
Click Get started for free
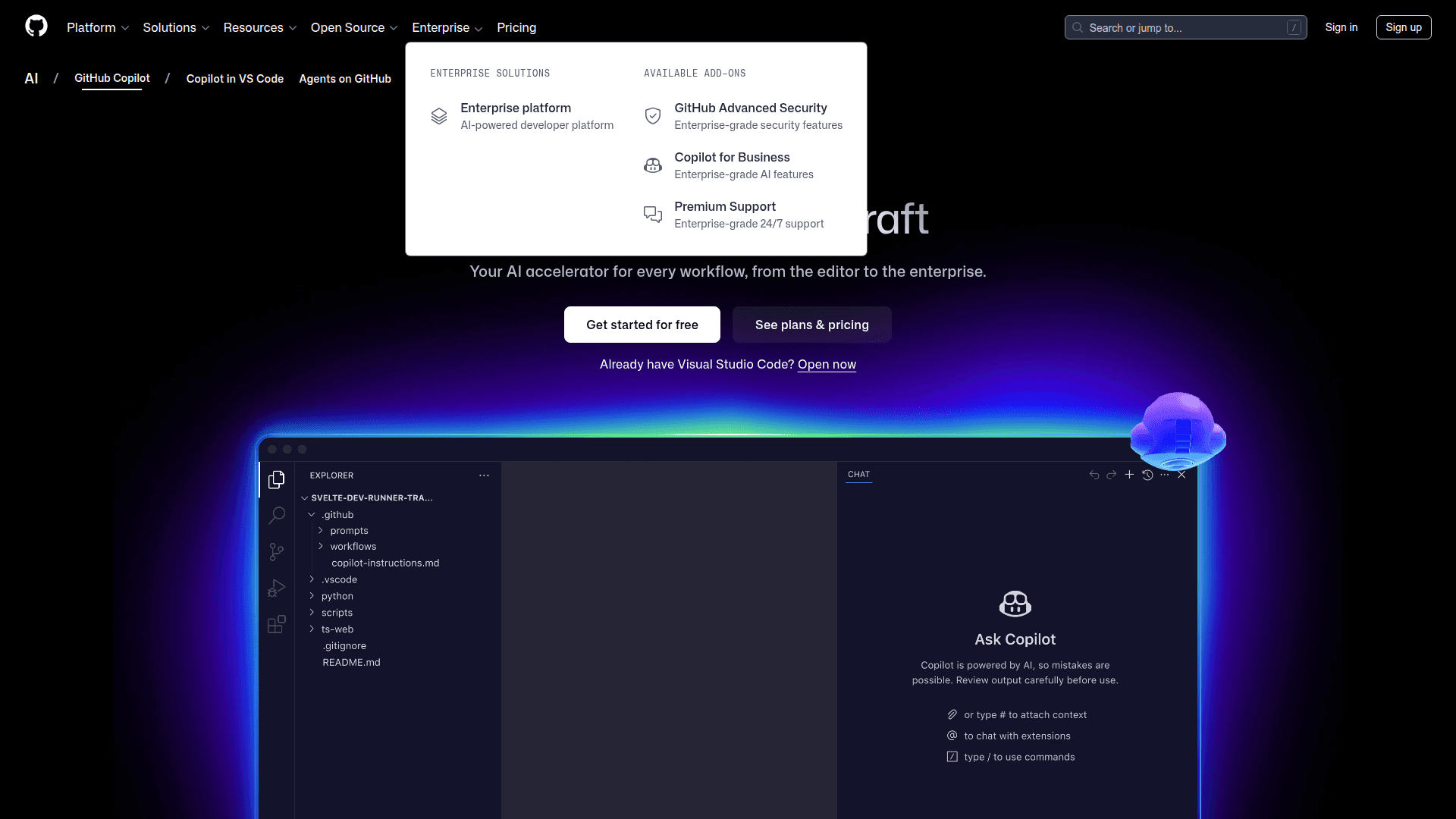pos(642,325)
